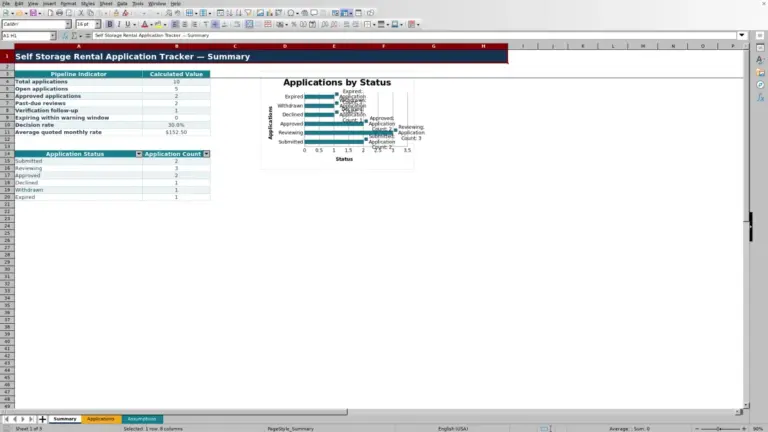The width and height of the screenshot is (768, 432).
Task: Open the Sheet menu
Action: pyautogui.click(x=106, y=3)
